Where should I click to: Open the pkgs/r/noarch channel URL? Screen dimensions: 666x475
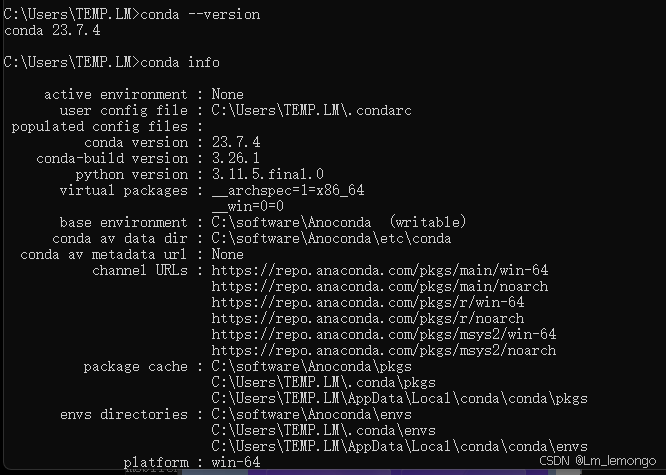point(368,319)
